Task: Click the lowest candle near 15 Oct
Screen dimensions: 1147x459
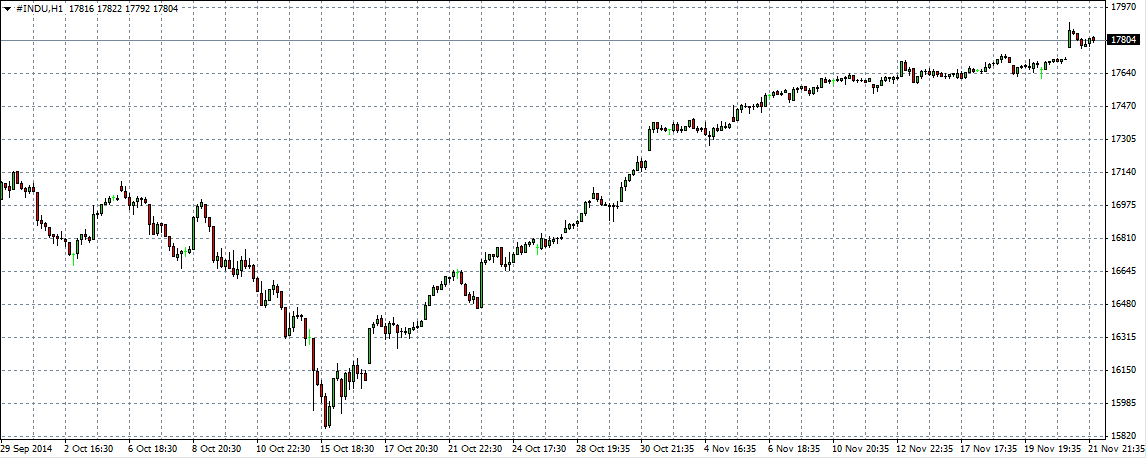Action: [x=326, y=412]
